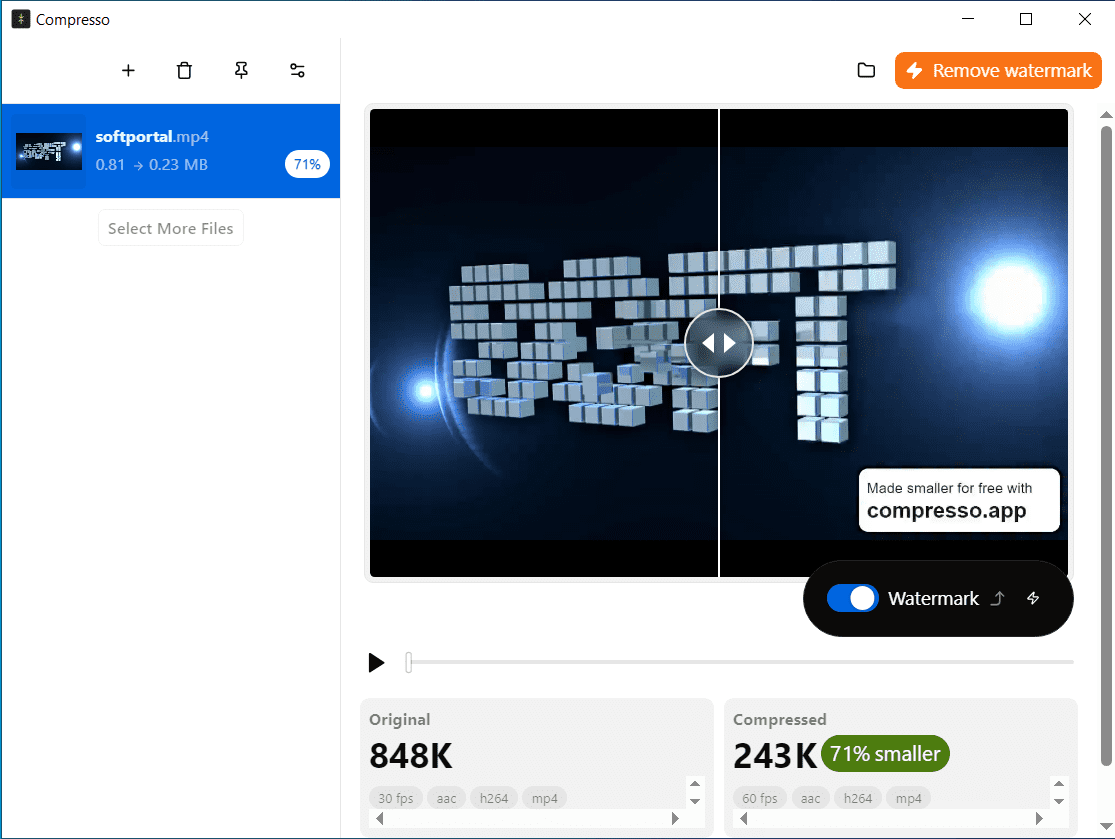Click main panel scrollbar down arrow
Image resolution: width=1115 pixels, height=839 pixels.
[x=1106, y=826]
